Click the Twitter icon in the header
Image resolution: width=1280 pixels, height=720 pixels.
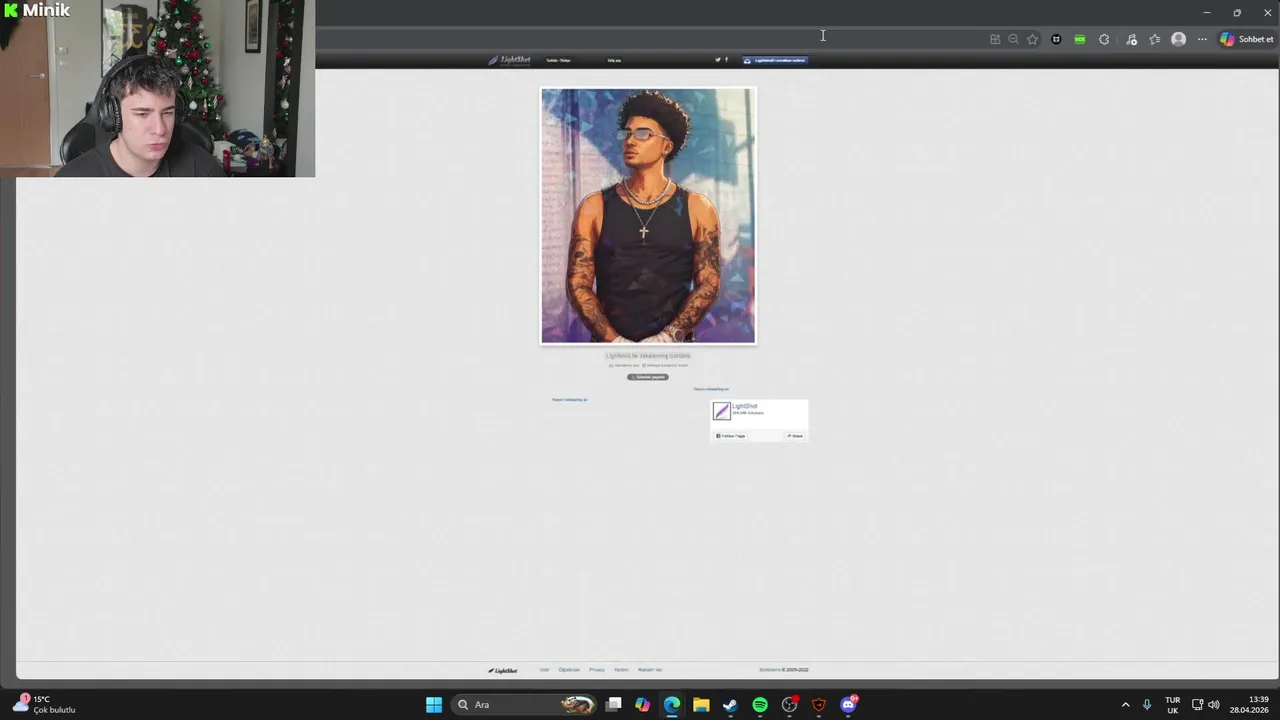click(717, 60)
